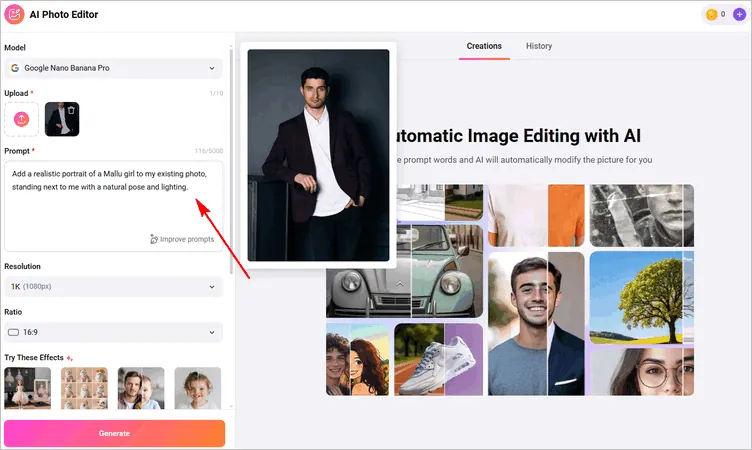
Task: Click the up chevron on the car image
Action: pos(400,284)
